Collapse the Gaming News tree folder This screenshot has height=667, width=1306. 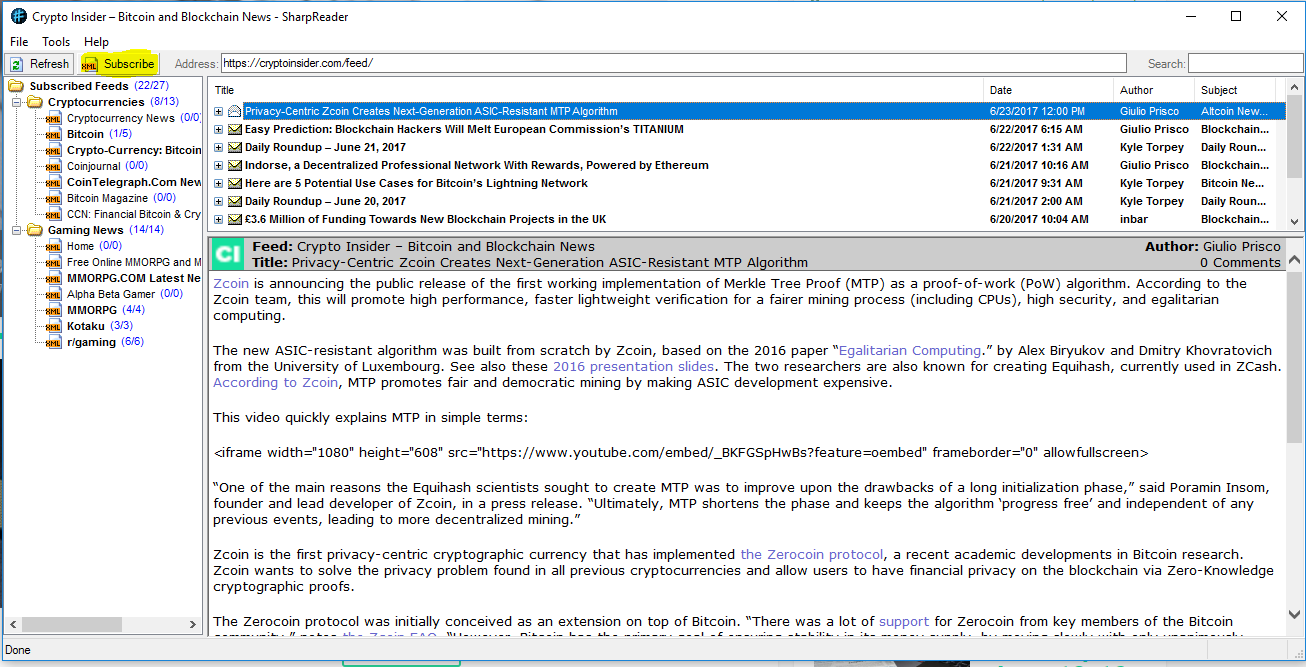pos(17,230)
